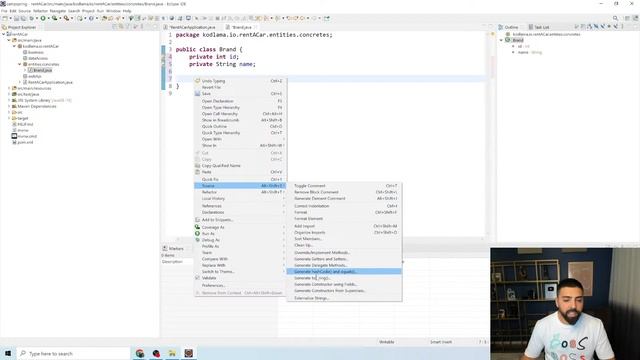Screen dimensions: 640x360
Task: Select the Markers view tab
Action: click(x=173, y=248)
